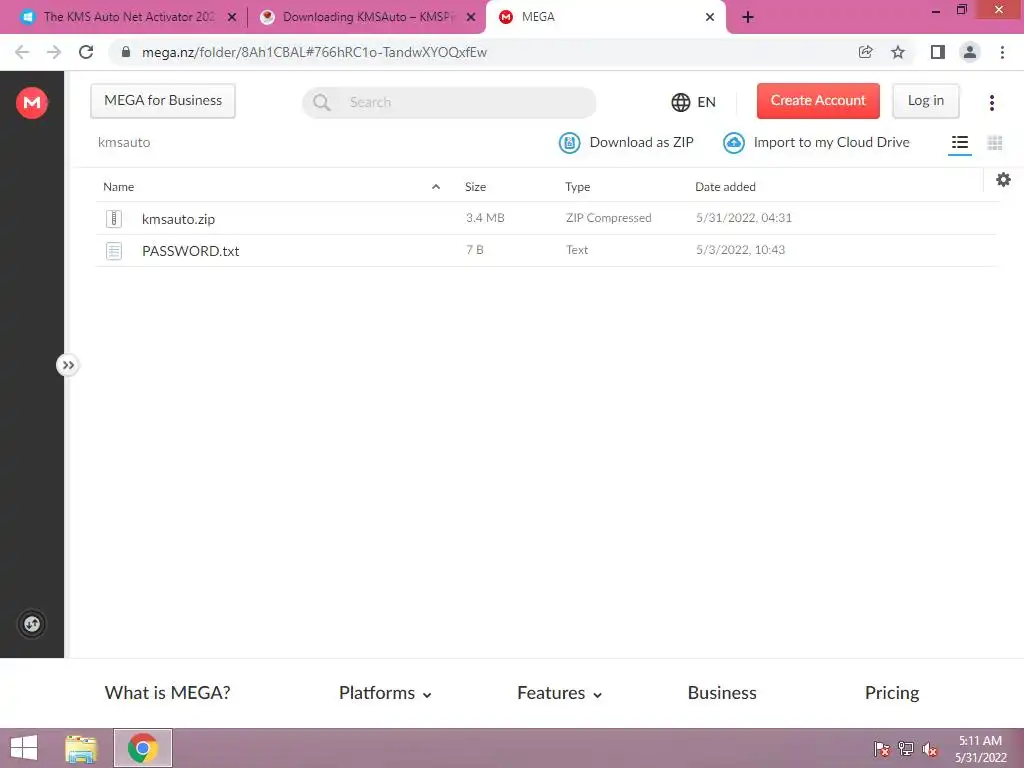Click the Action Center flag tray icon

[881, 749]
